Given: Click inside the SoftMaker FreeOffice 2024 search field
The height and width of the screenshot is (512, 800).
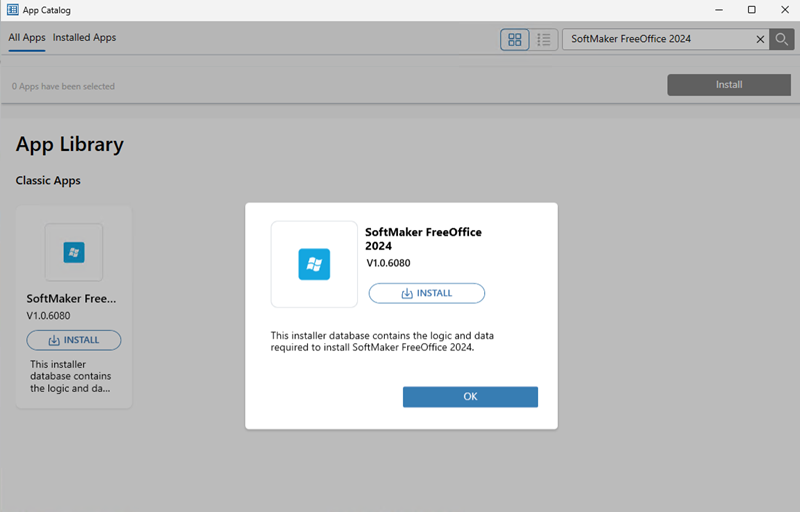Looking at the screenshot, I should [x=655, y=40].
